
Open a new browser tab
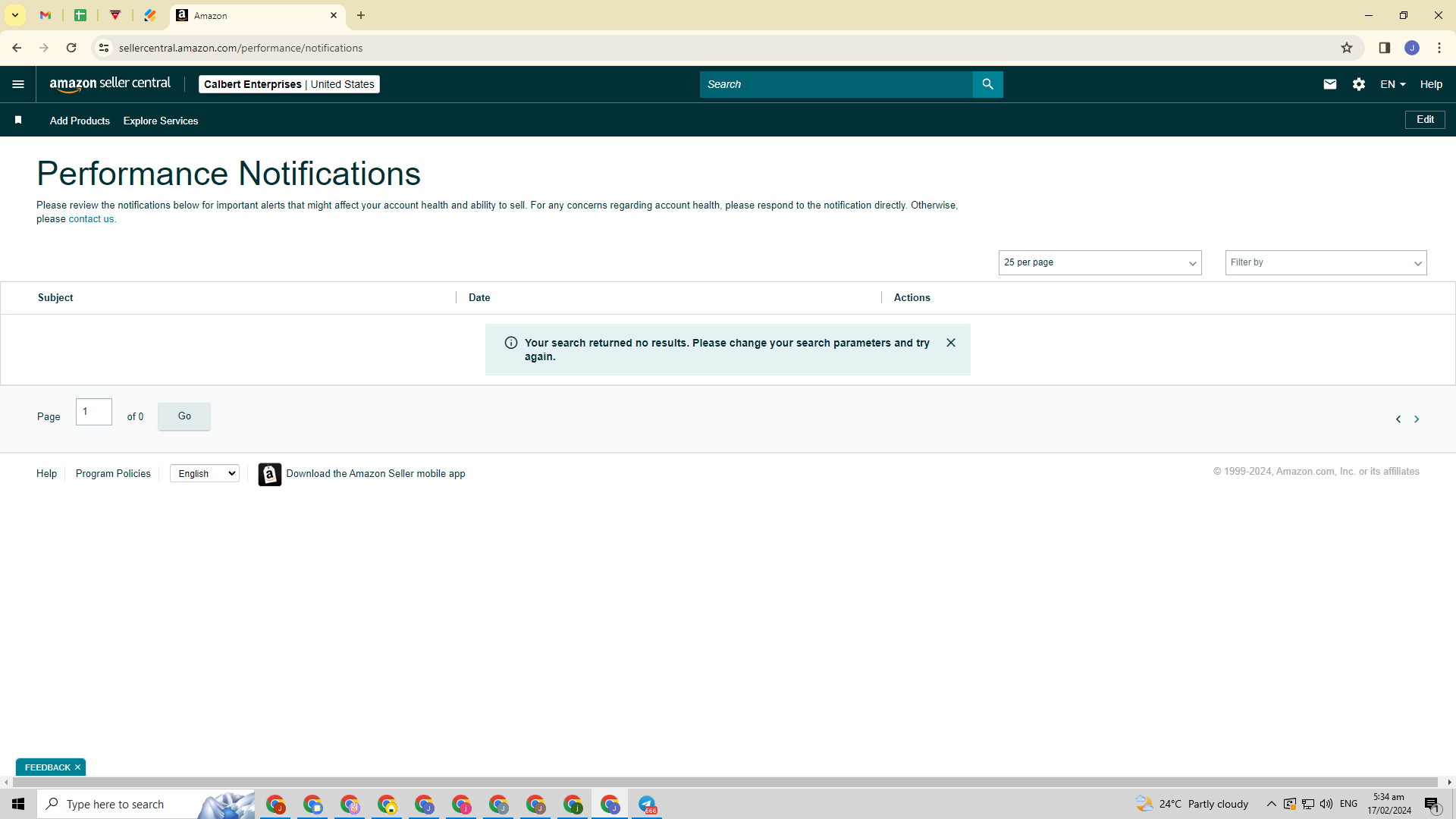click(x=361, y=15)
